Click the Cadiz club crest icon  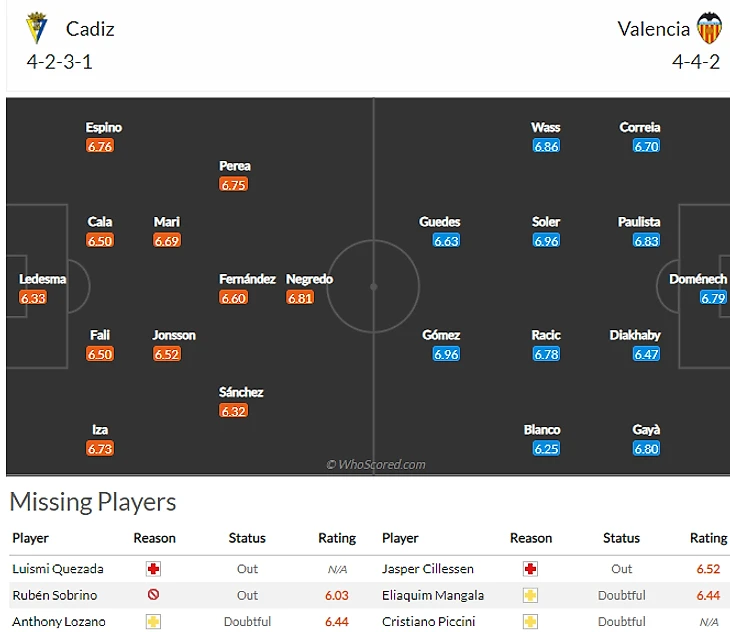click(x=38, y=27)
